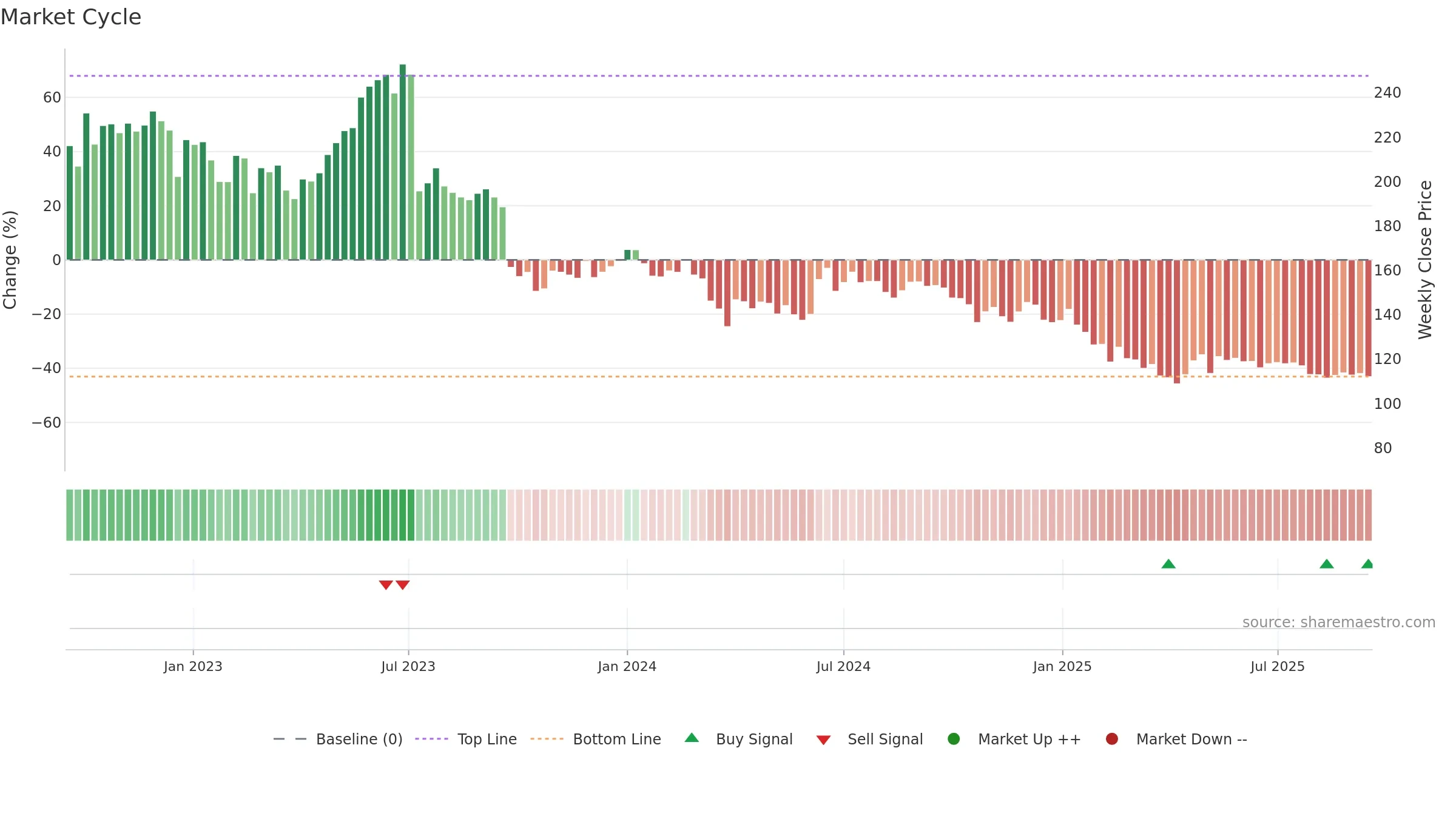Toggle the Top Line legend entry
The height and width of the screenshot is (819, 1456).
tap(465, 739)
